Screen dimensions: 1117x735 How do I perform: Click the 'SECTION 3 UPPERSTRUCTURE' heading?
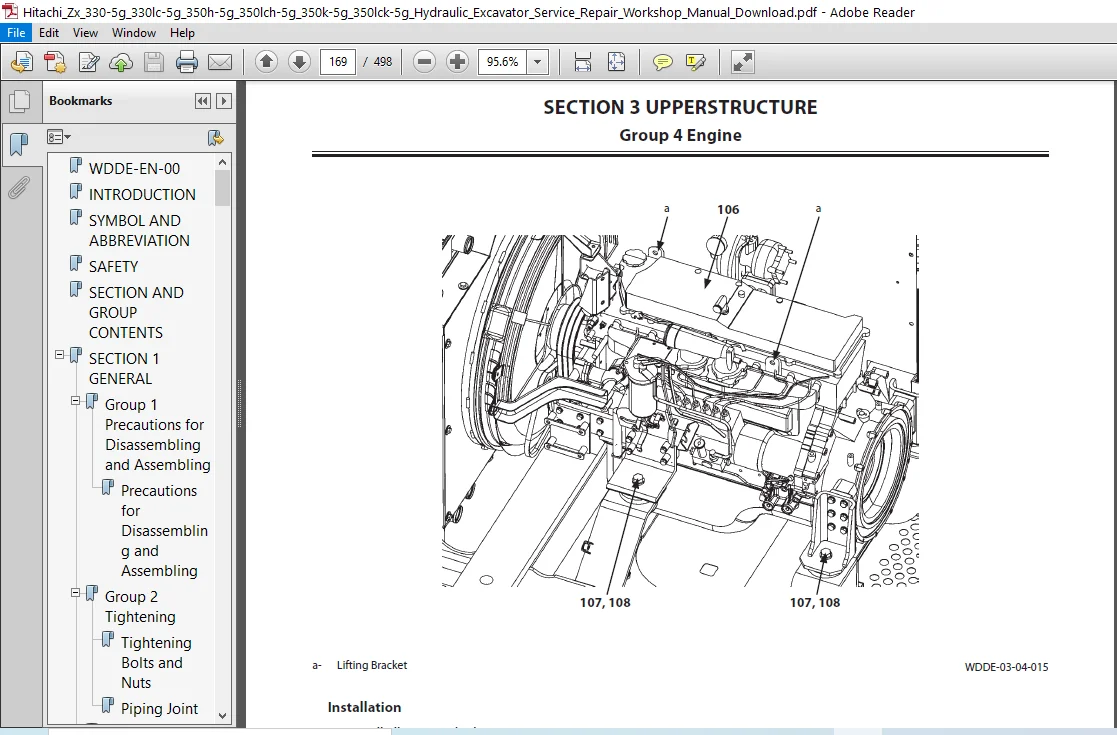pos(680,108)
